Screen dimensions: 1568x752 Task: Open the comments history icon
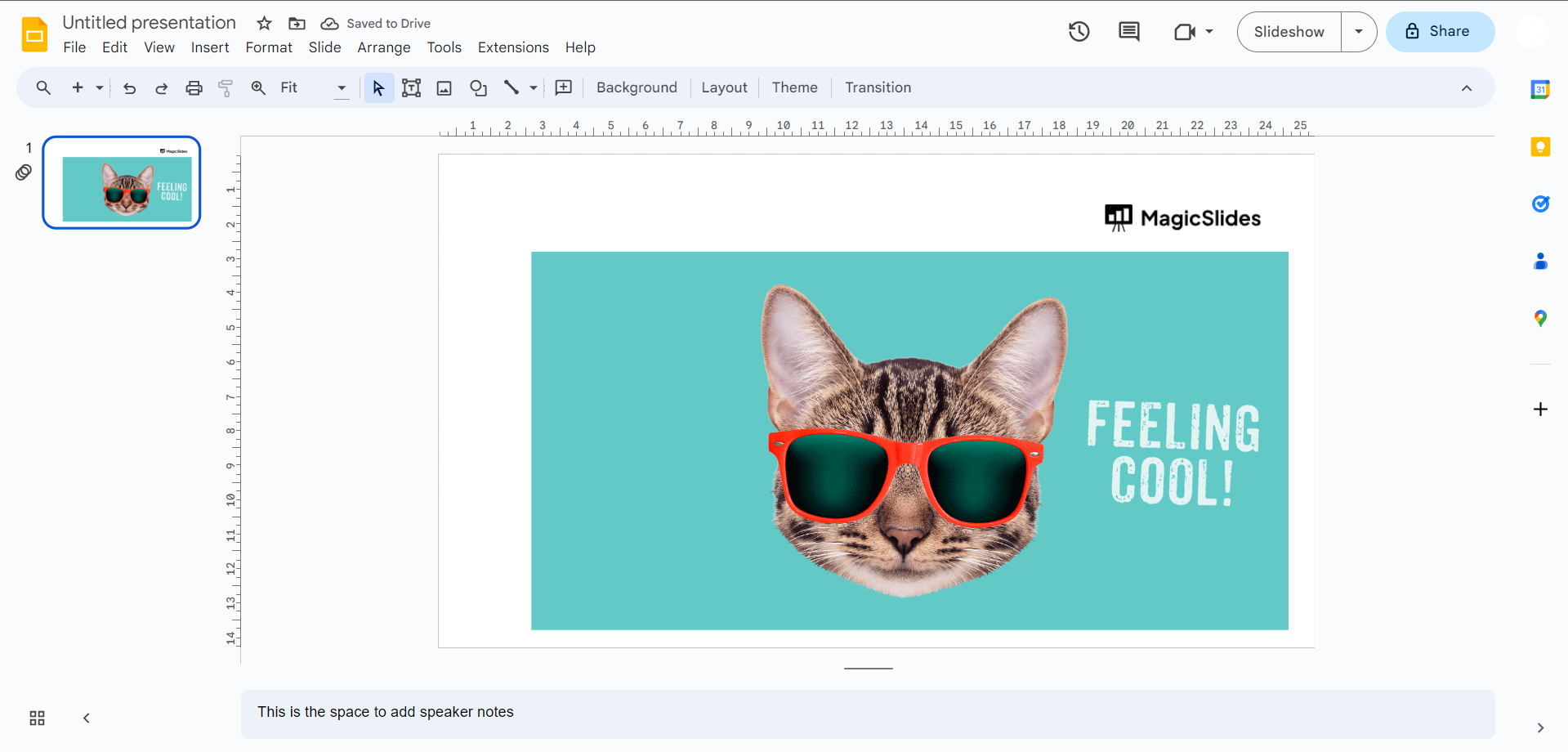(x=1128, y=32)
